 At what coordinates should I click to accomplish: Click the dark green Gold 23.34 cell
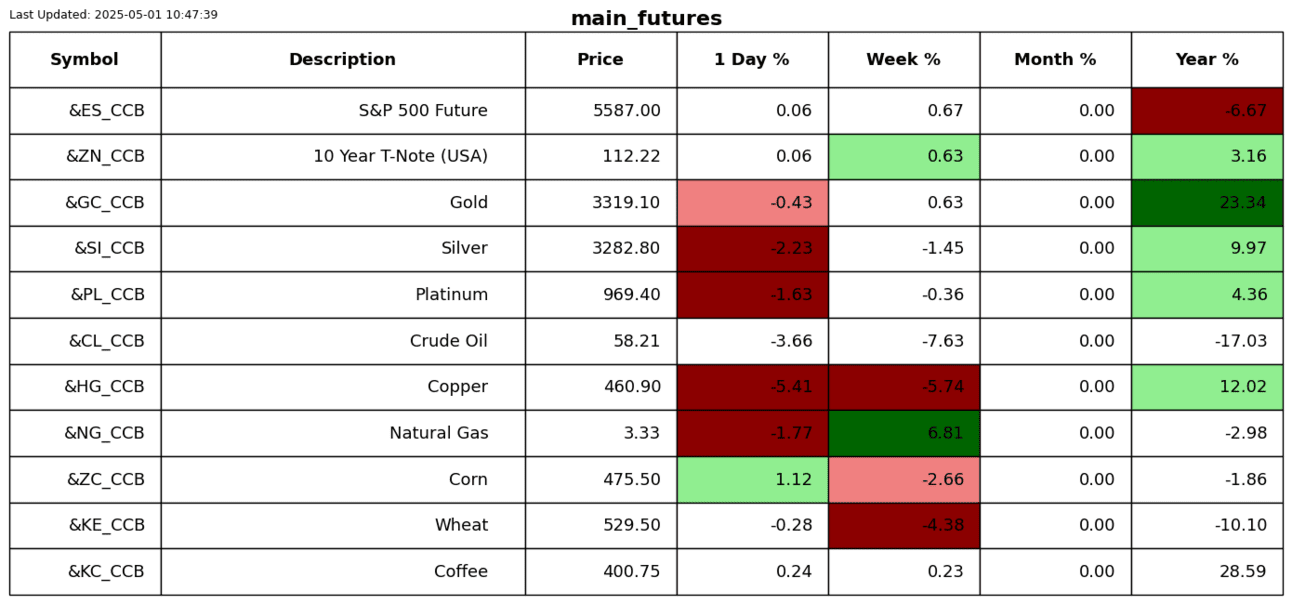(1207, 203)
